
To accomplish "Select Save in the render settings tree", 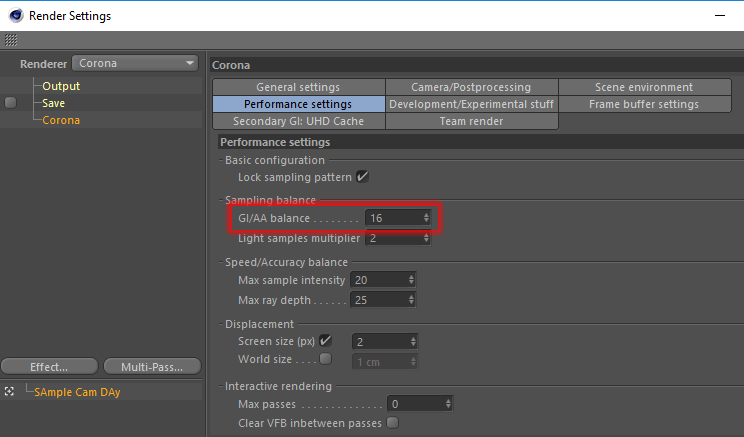I will [x=53, y=103].
